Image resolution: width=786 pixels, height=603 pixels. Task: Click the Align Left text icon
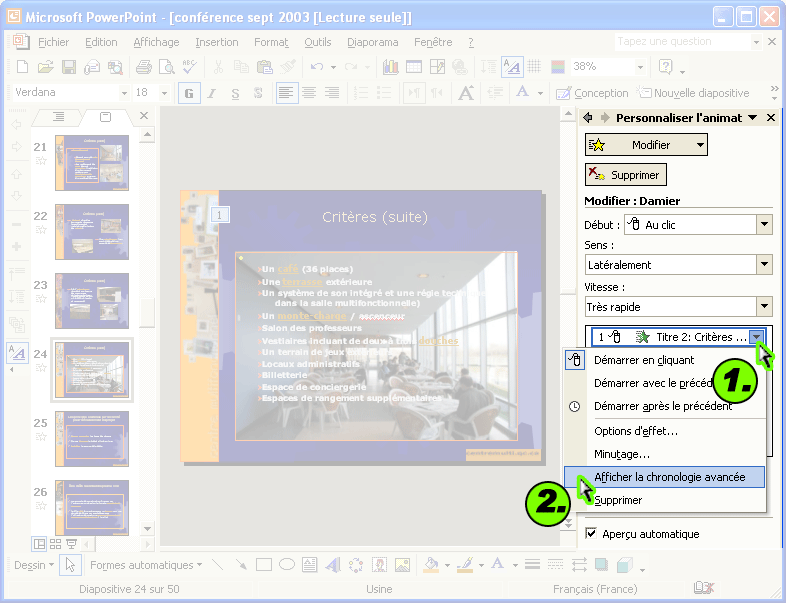point(287,93)
